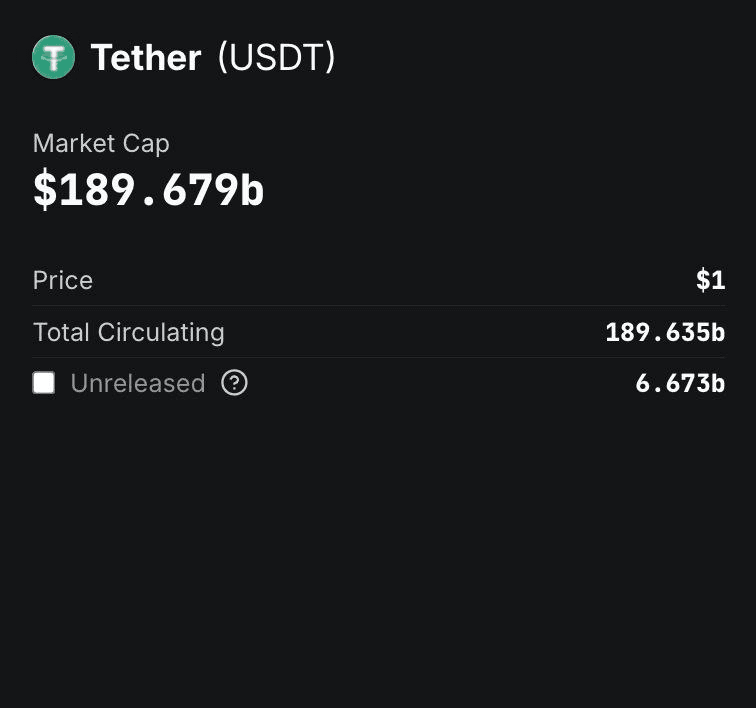Click the divider line below the Price row
Viewport: 756px width, 708px height.
(x=379, y=305)
